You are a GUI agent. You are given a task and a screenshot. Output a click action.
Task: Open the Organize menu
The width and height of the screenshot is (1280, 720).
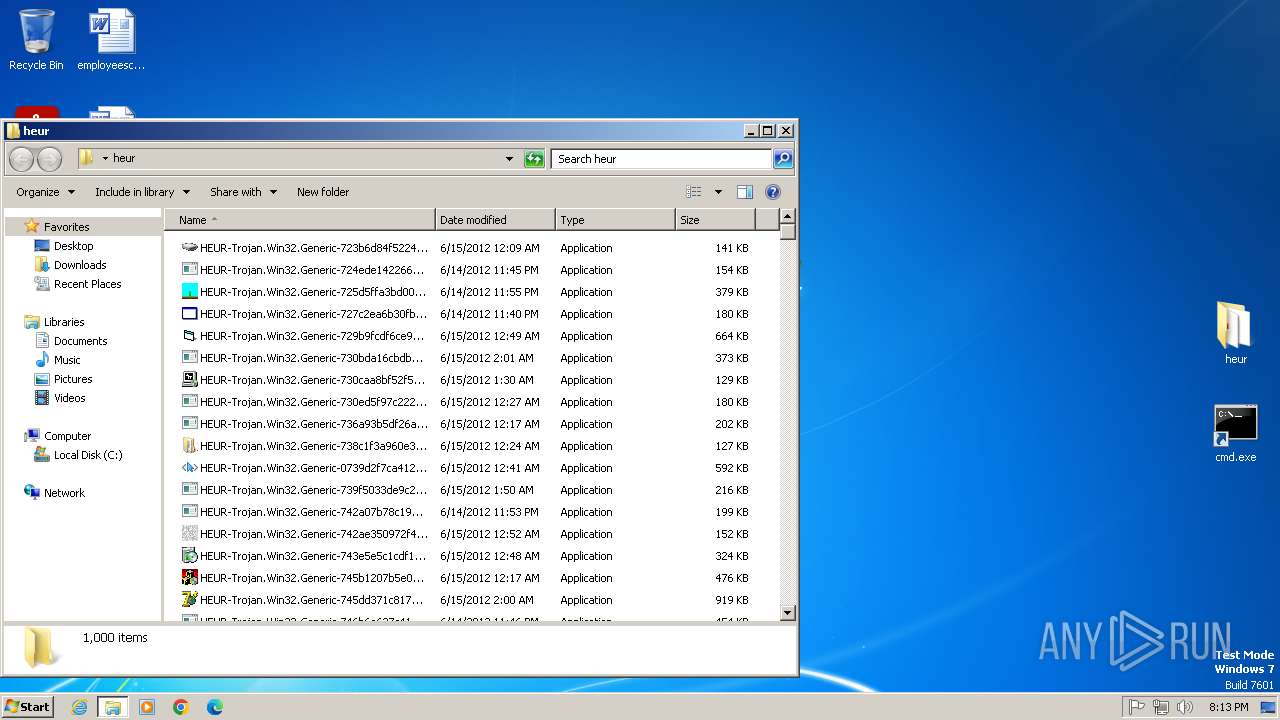tap(45, 192)
